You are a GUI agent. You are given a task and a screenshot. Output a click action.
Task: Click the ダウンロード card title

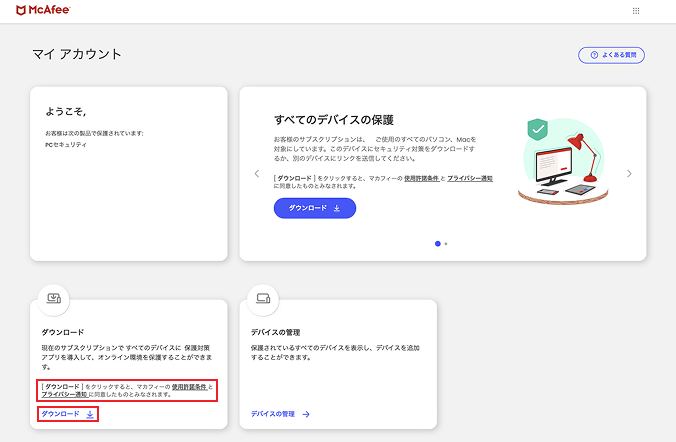point(63,332)
